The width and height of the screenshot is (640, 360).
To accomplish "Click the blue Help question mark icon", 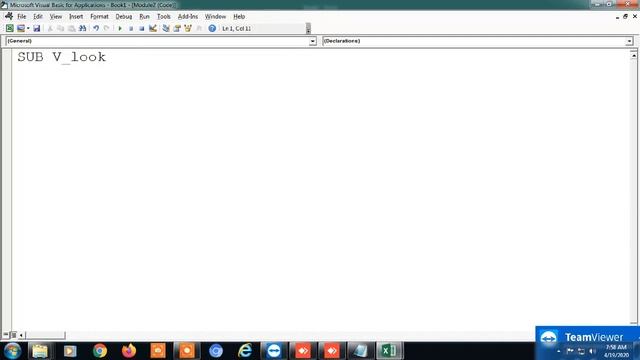I will 212,28.
